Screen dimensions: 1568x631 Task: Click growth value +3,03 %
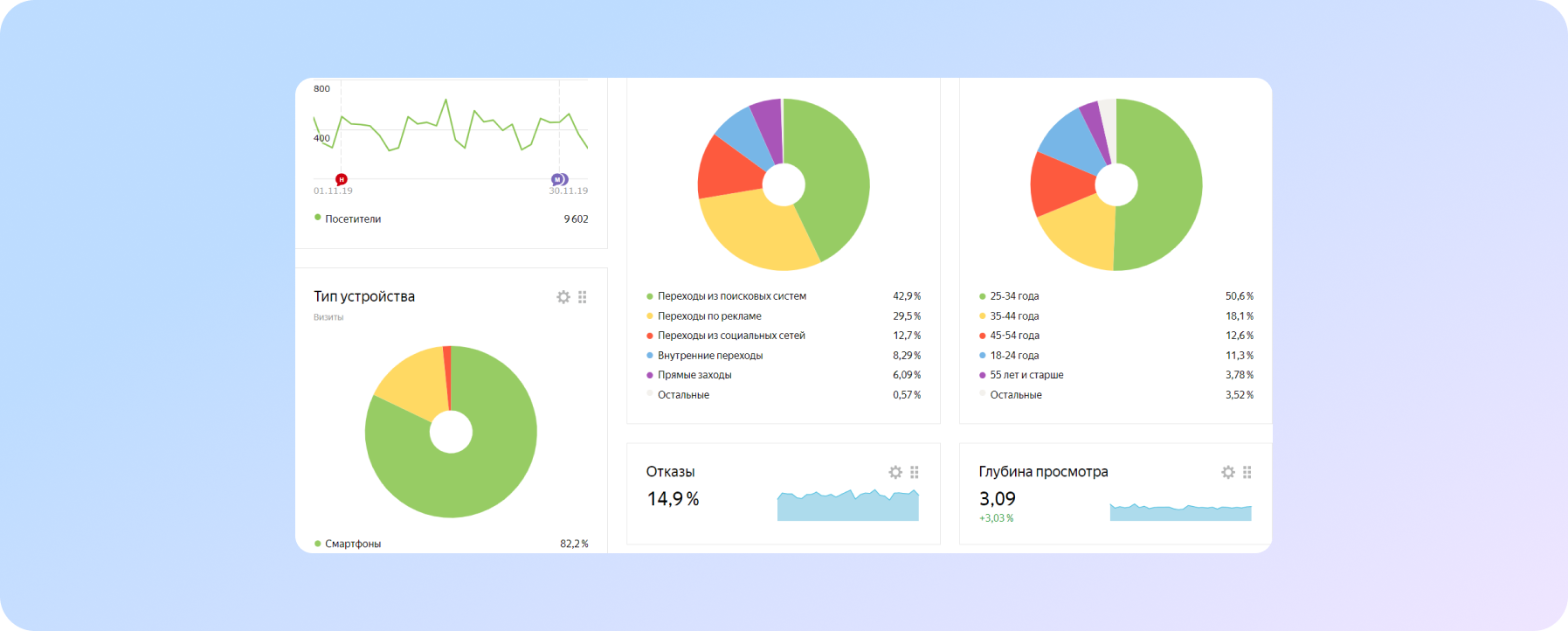tap(996, 518)
